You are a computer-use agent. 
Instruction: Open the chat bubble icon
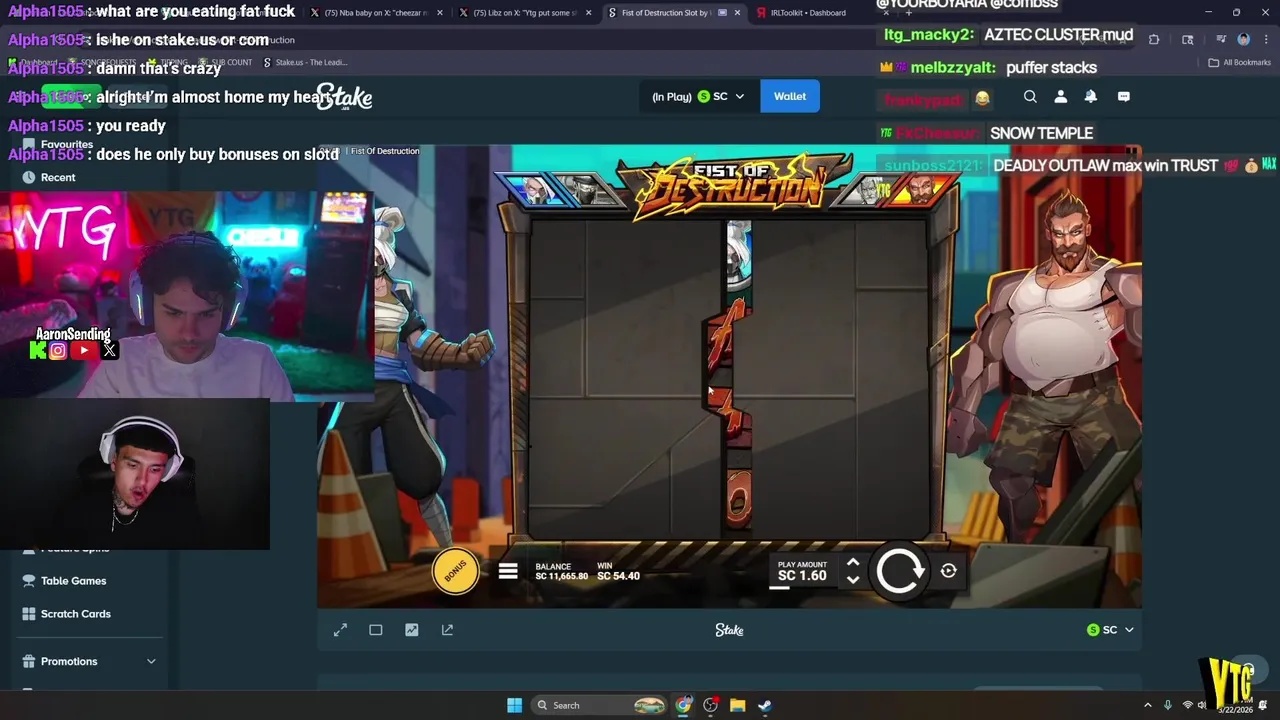(x=1124, y=97)
